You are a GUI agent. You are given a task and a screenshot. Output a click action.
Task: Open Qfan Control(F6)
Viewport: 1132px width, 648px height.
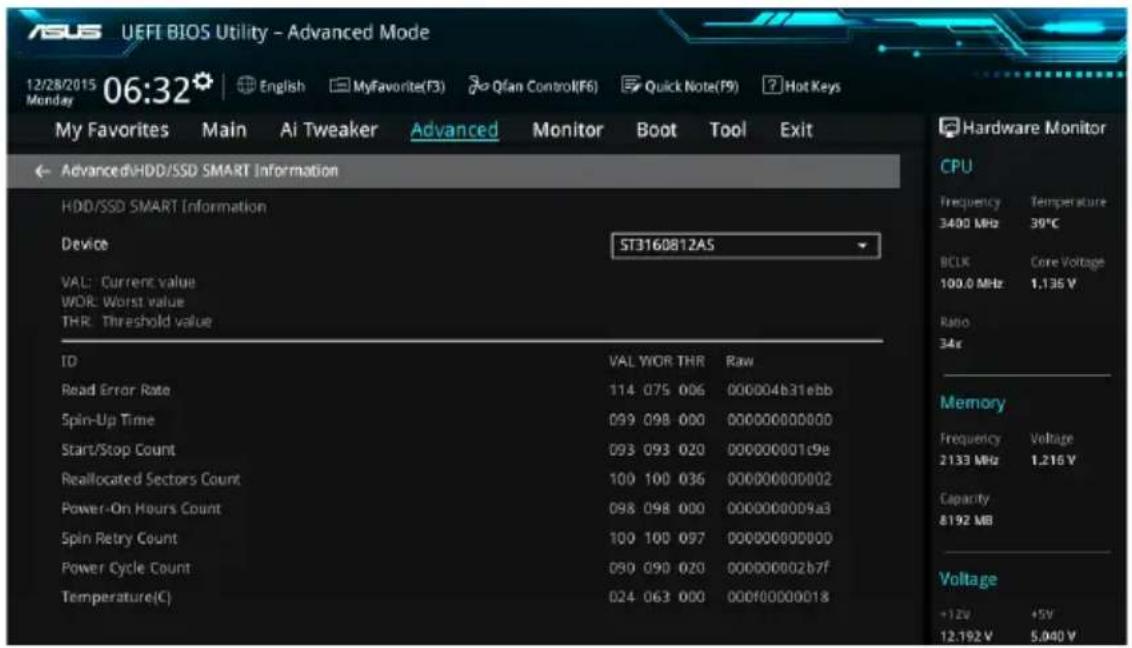(x=534, y=87)
